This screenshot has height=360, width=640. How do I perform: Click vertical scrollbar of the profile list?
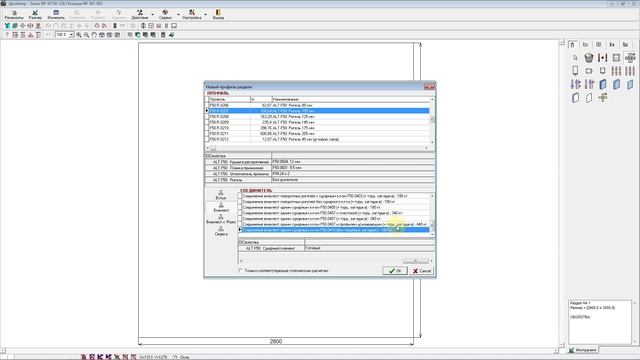point(432,120)
